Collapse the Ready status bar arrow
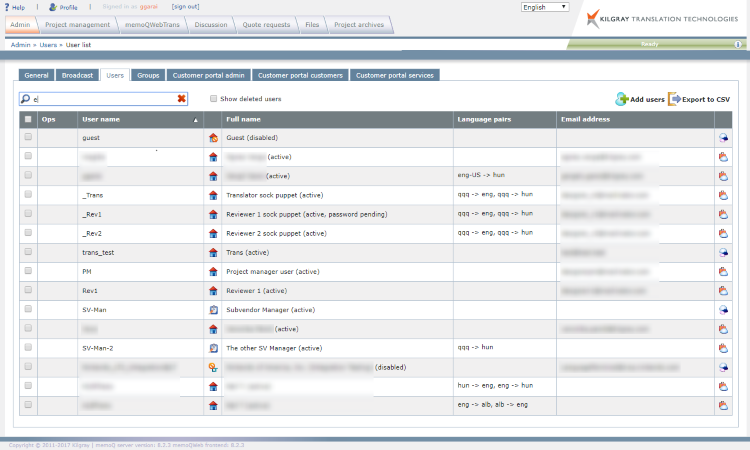The height and width of the screenshot is (450, 750). point(740,45)
